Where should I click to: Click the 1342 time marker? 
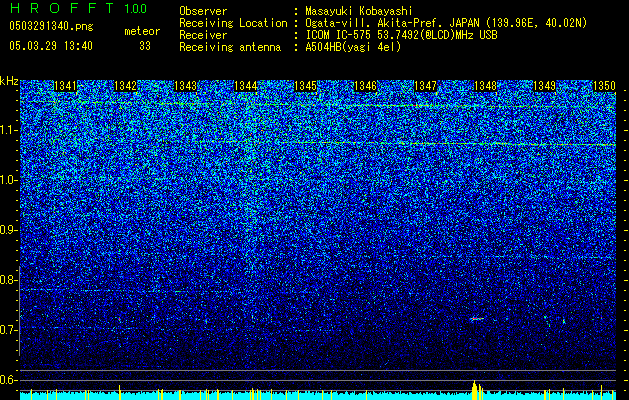(x=125, y=86)
